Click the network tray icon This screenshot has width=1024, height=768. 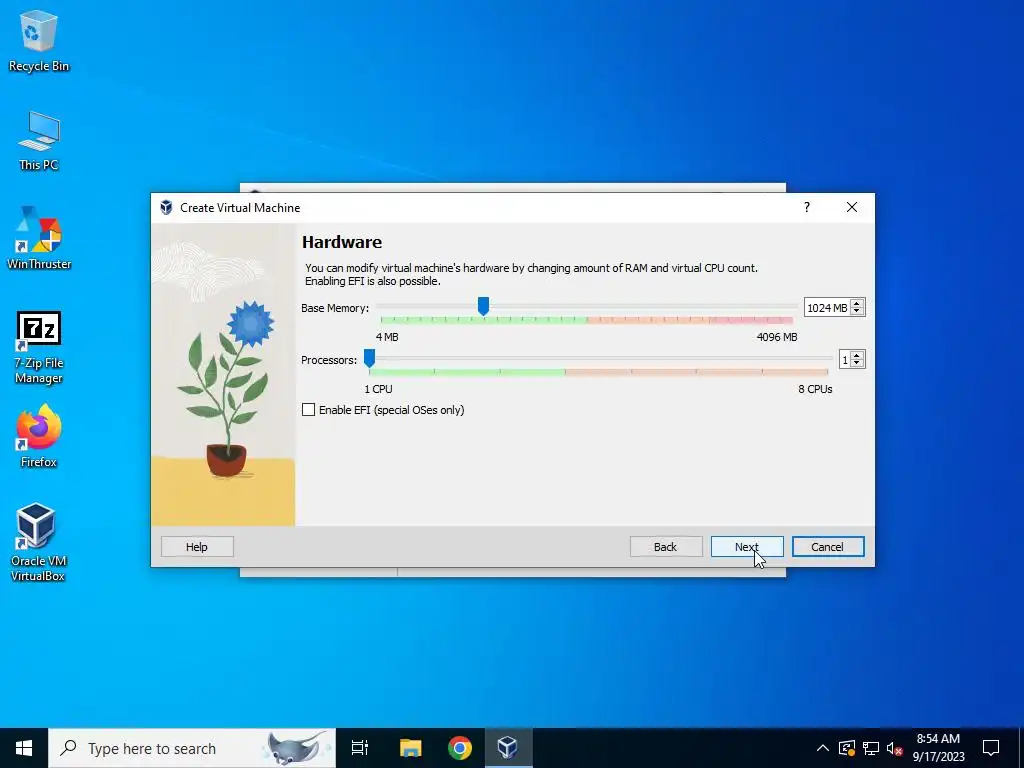pos(871,748)
